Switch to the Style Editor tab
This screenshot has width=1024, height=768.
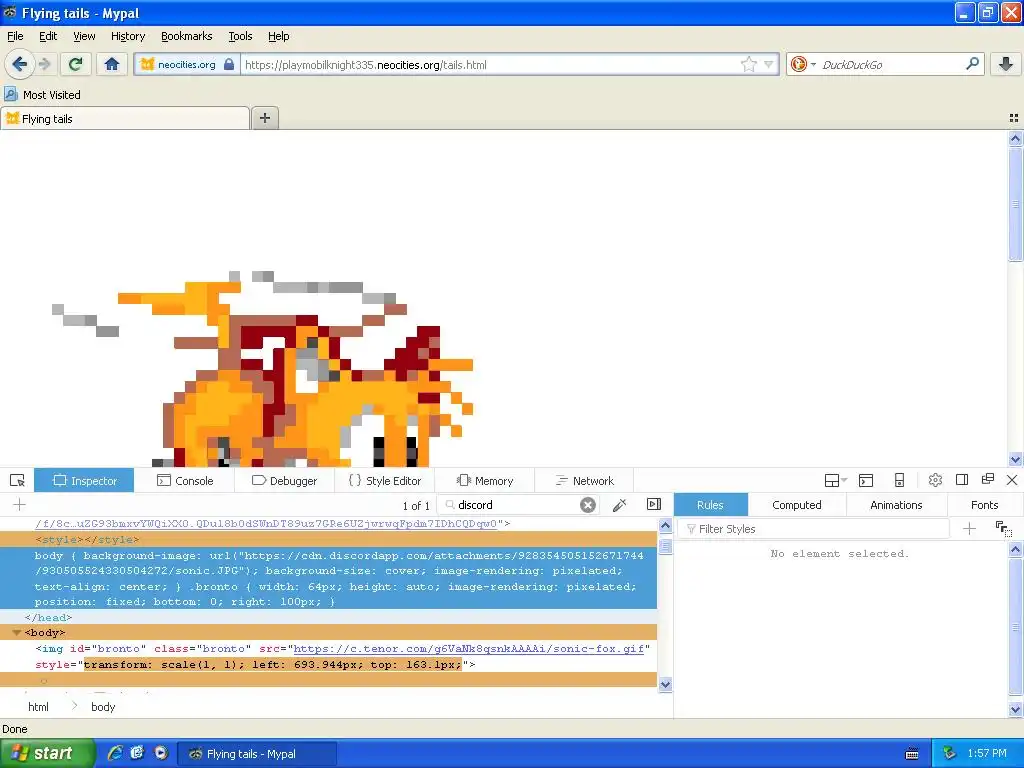[384, 481]
